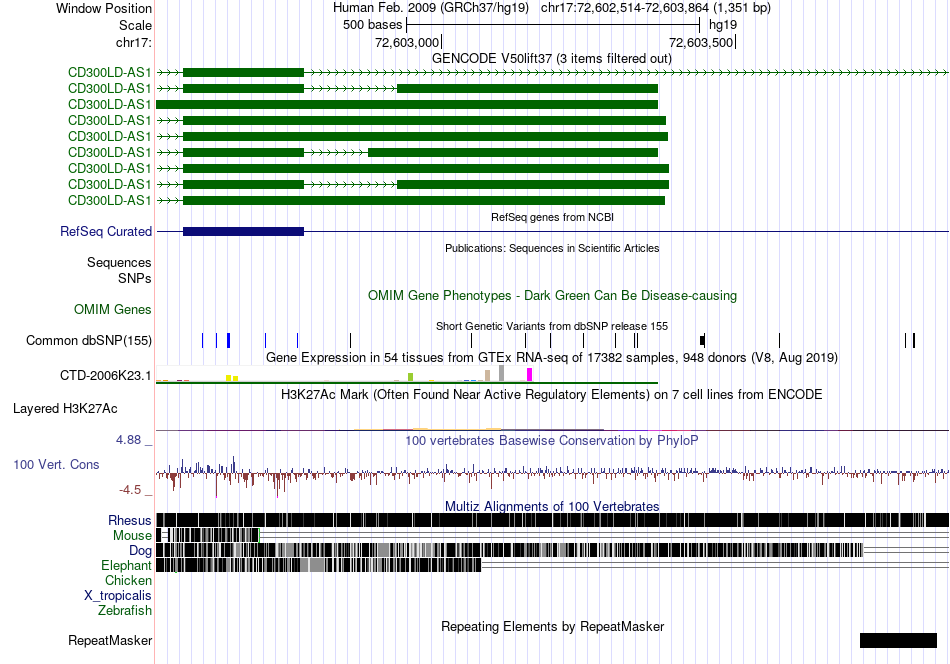The width and height of the screenshot is (950, 664).
Task: Open GENCODE V50lift37 track title
Action: 551,59
